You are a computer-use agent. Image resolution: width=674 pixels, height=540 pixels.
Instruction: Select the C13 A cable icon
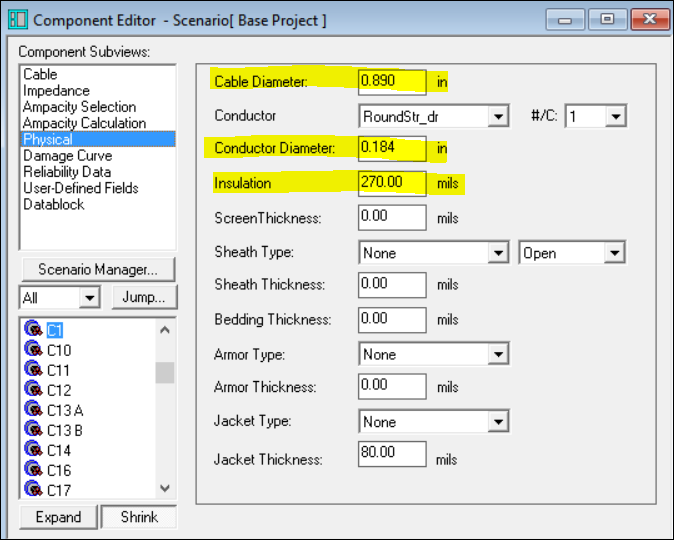(x=32, y=409)
